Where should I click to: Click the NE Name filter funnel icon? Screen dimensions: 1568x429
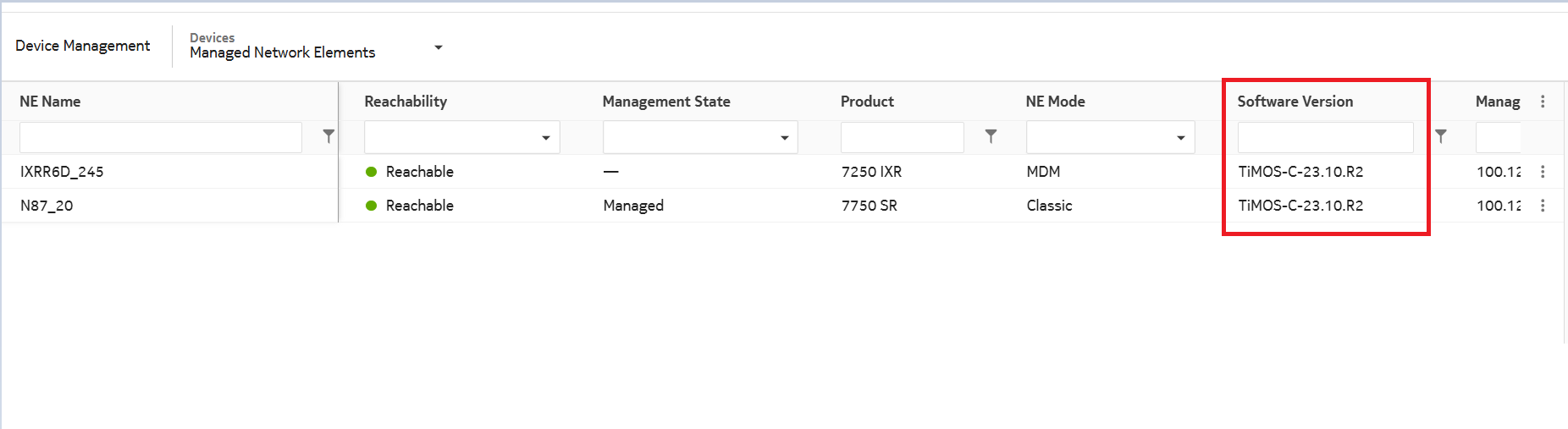click(329, 135)
